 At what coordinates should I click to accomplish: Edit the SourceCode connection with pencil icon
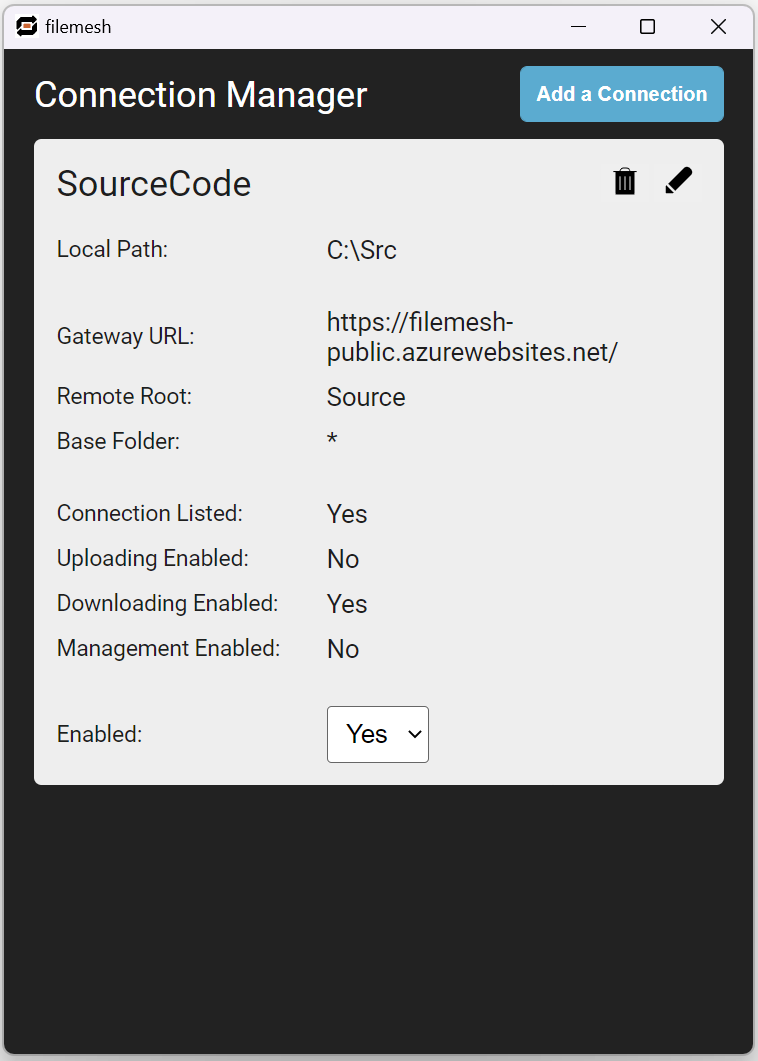point(678,181)
